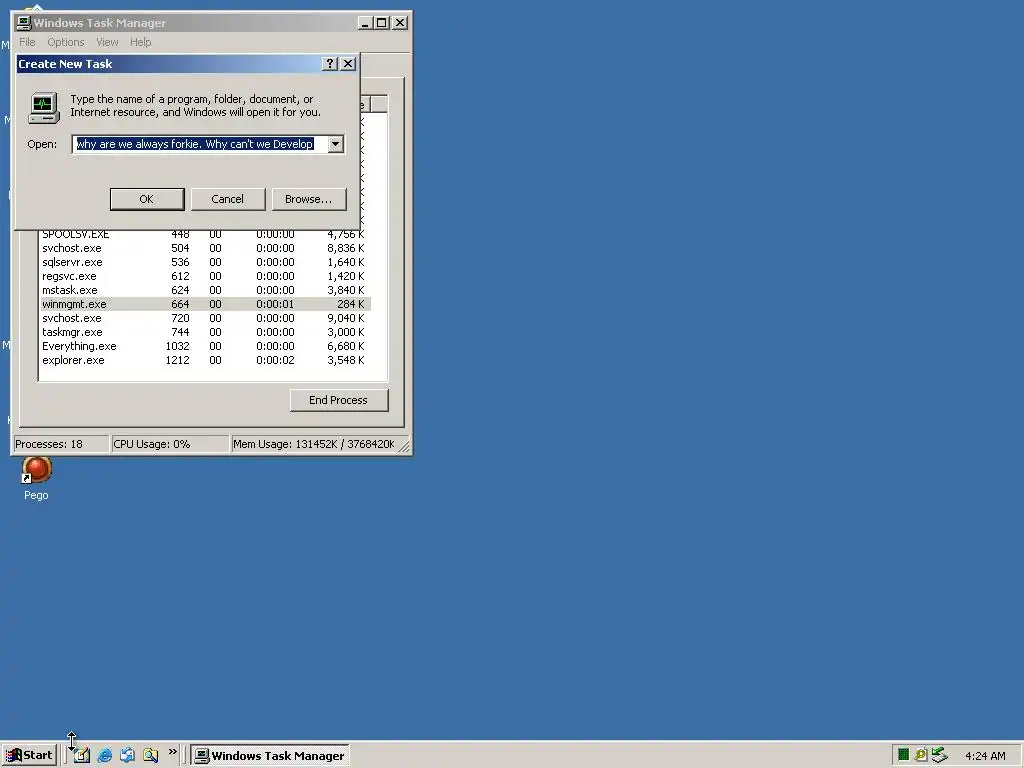Click the question mark help button

(x=330, y=64)
